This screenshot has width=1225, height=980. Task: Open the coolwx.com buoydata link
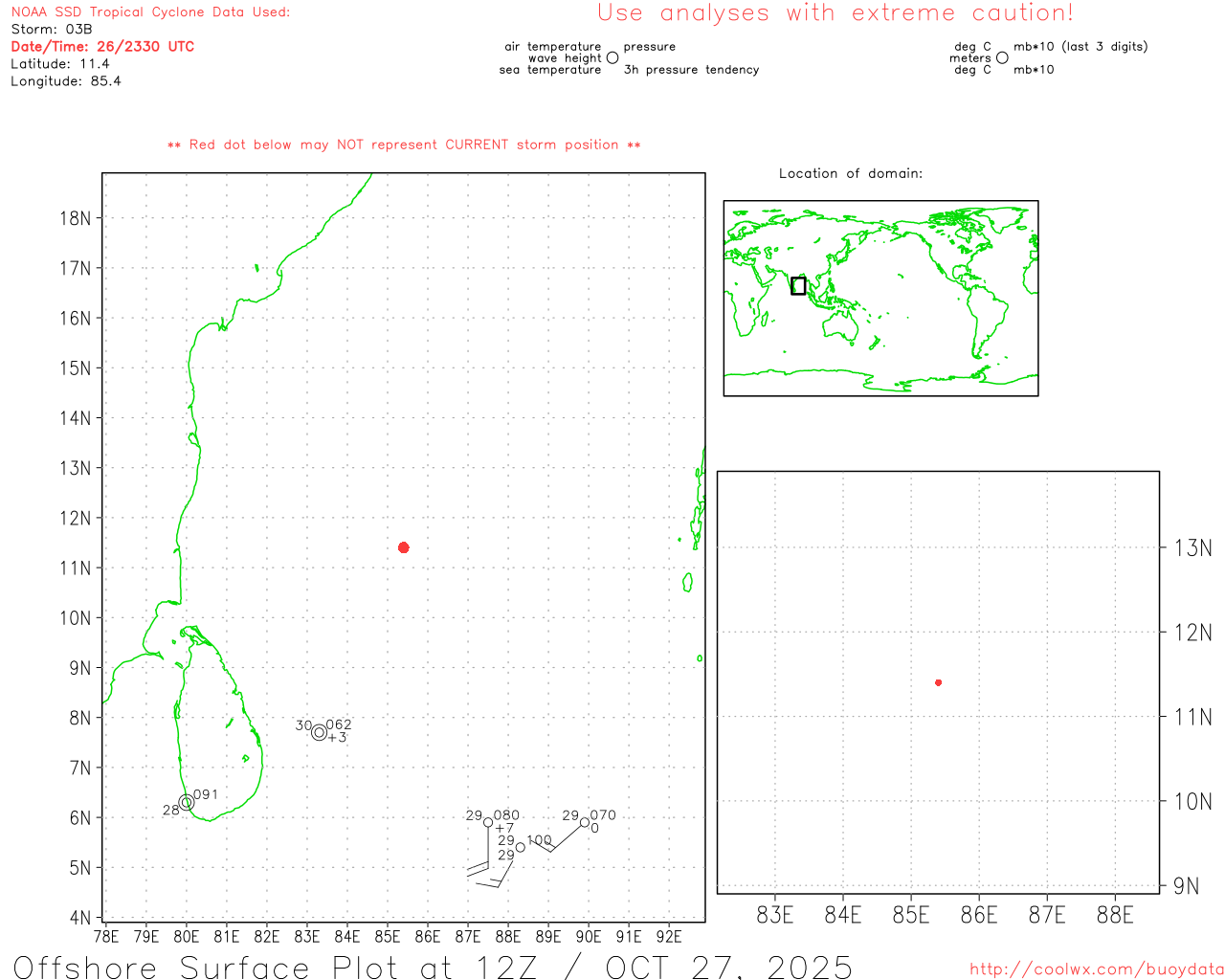click(x=1097, y=969)
